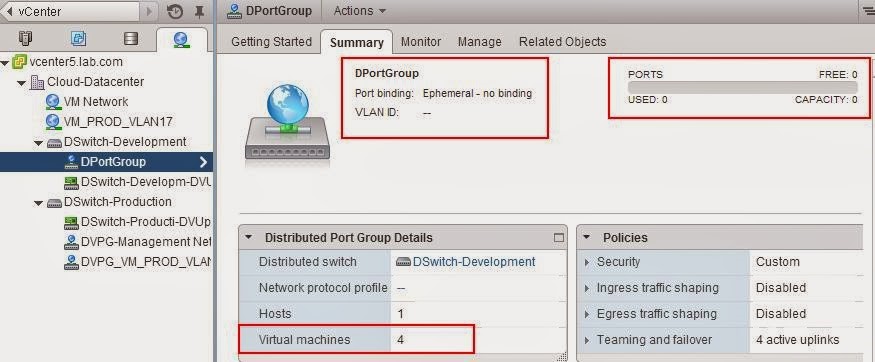Click the DSwitch-Developm-DVUplinks icon
This screenshot has width=875, height=362.
71,182
